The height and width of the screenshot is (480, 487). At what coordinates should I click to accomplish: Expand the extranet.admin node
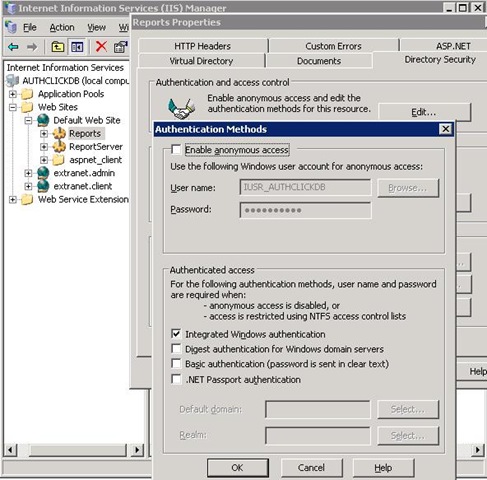point(28,173)
